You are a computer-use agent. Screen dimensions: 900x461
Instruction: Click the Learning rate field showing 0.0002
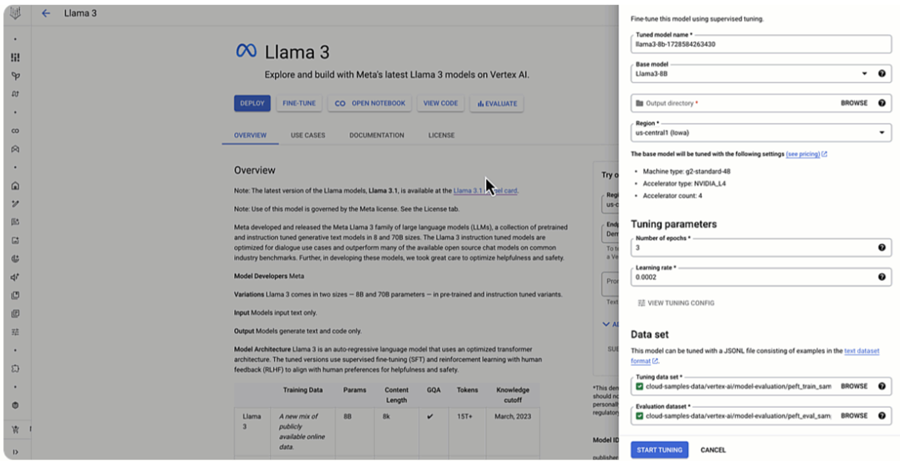pos(761,277)
